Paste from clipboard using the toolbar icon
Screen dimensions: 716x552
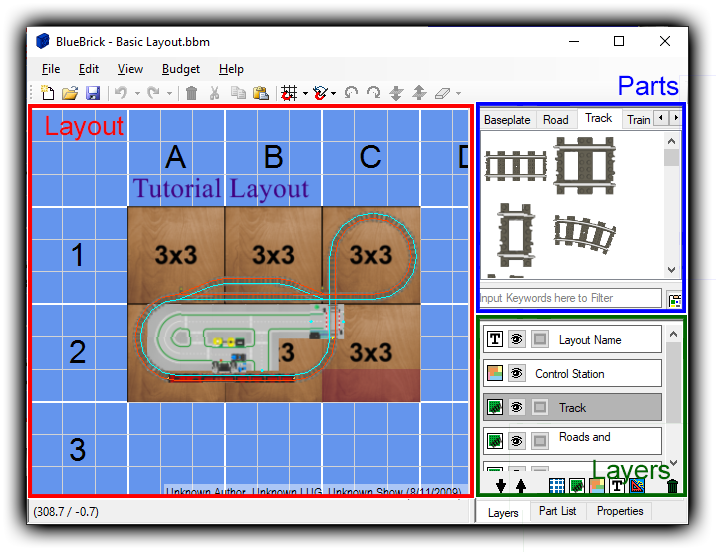pos(261,93)
